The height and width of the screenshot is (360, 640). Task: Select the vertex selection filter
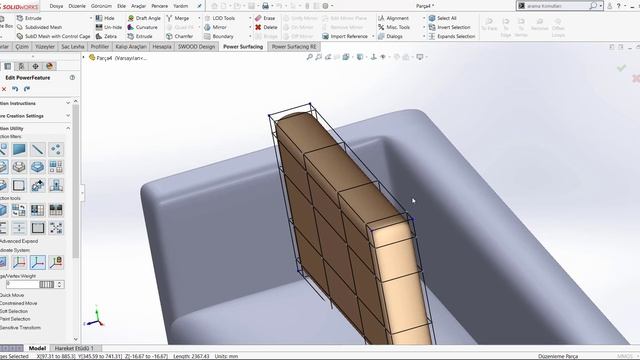pyautogui.click(x=56, y=149)
